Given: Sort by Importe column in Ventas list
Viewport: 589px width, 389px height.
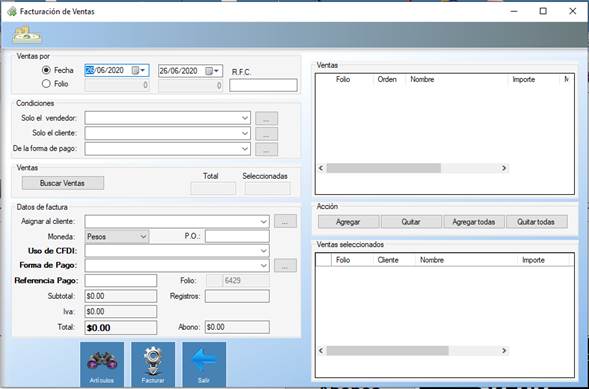Looking at the screenshot, I should [524, 79].
